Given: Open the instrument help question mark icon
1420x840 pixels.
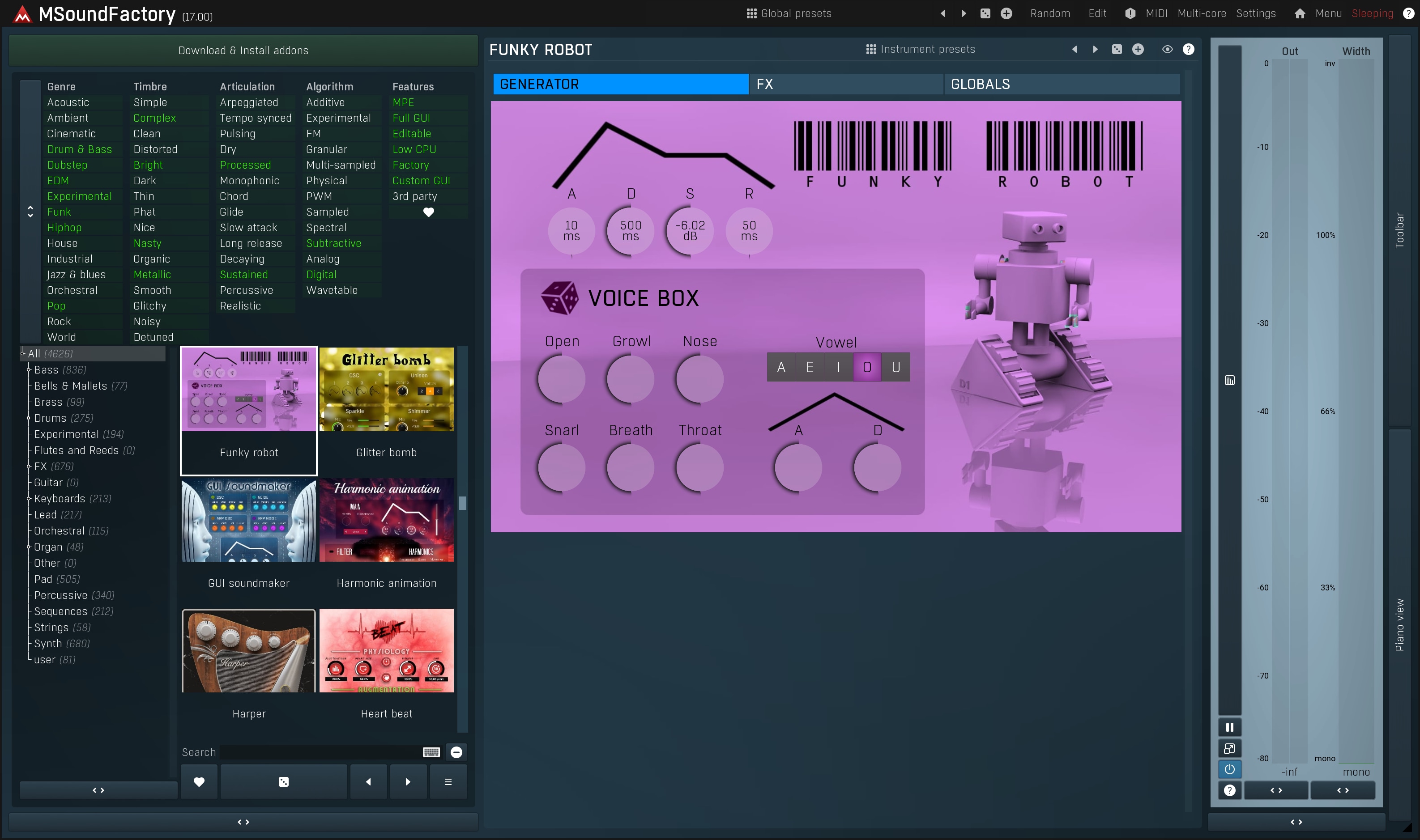Looking at the screenshot, I should pyautogui.click(x=1189, y=49).
